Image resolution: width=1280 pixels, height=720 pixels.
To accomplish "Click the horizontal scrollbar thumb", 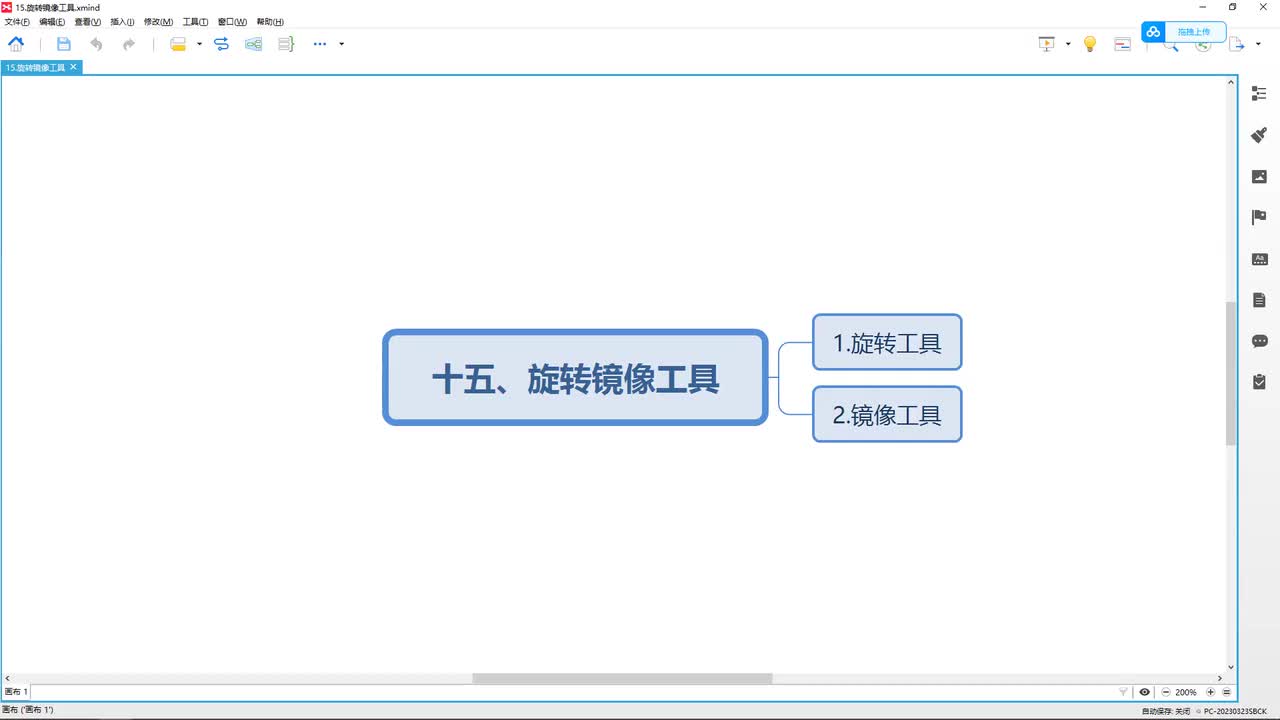I will (622, 678).
